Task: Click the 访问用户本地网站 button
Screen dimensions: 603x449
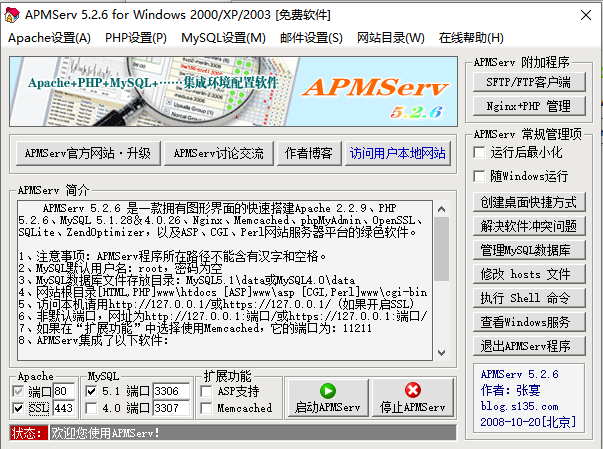Action: click(397, 153)
